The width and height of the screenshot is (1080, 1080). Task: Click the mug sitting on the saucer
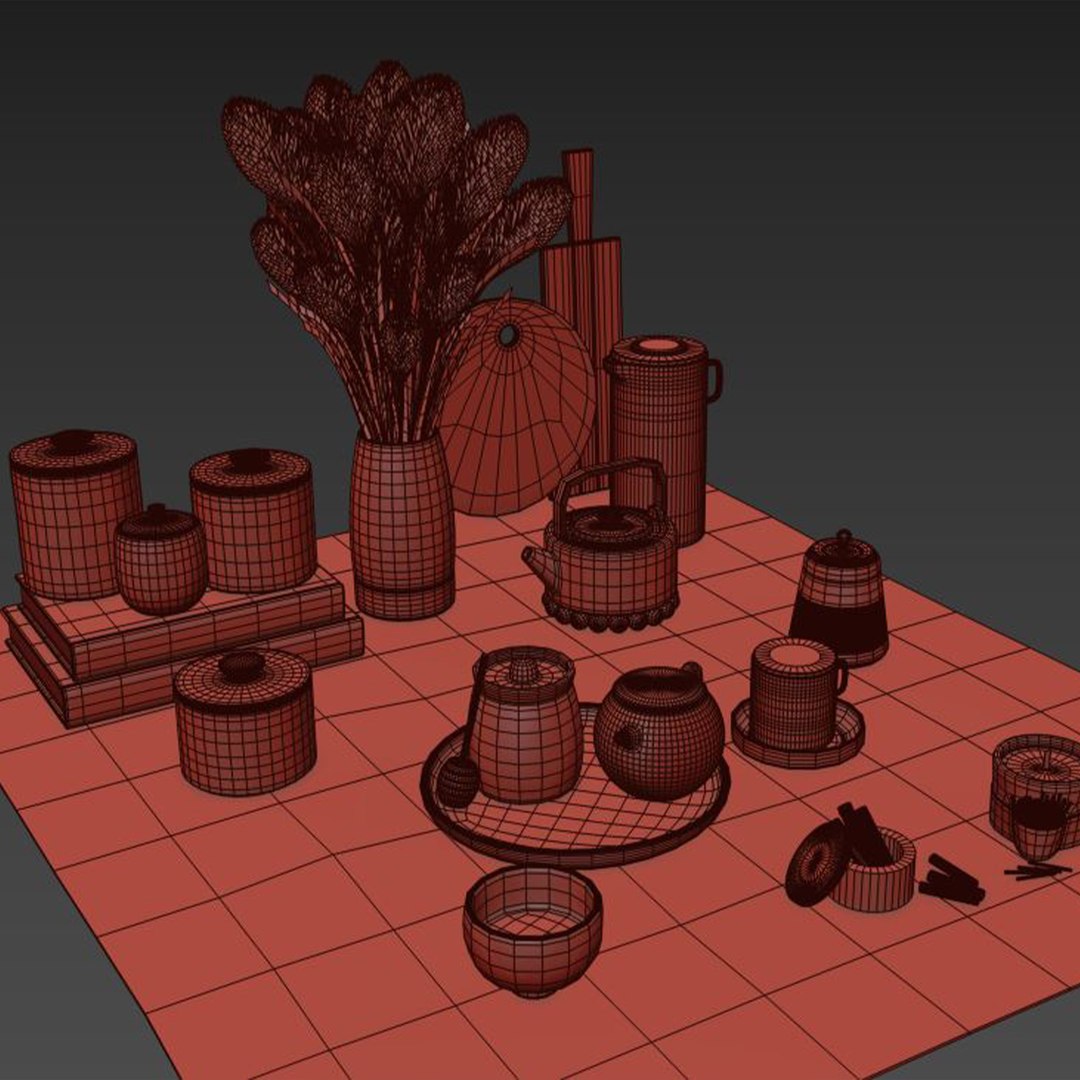pyautogui.click(x=798, y=694)
